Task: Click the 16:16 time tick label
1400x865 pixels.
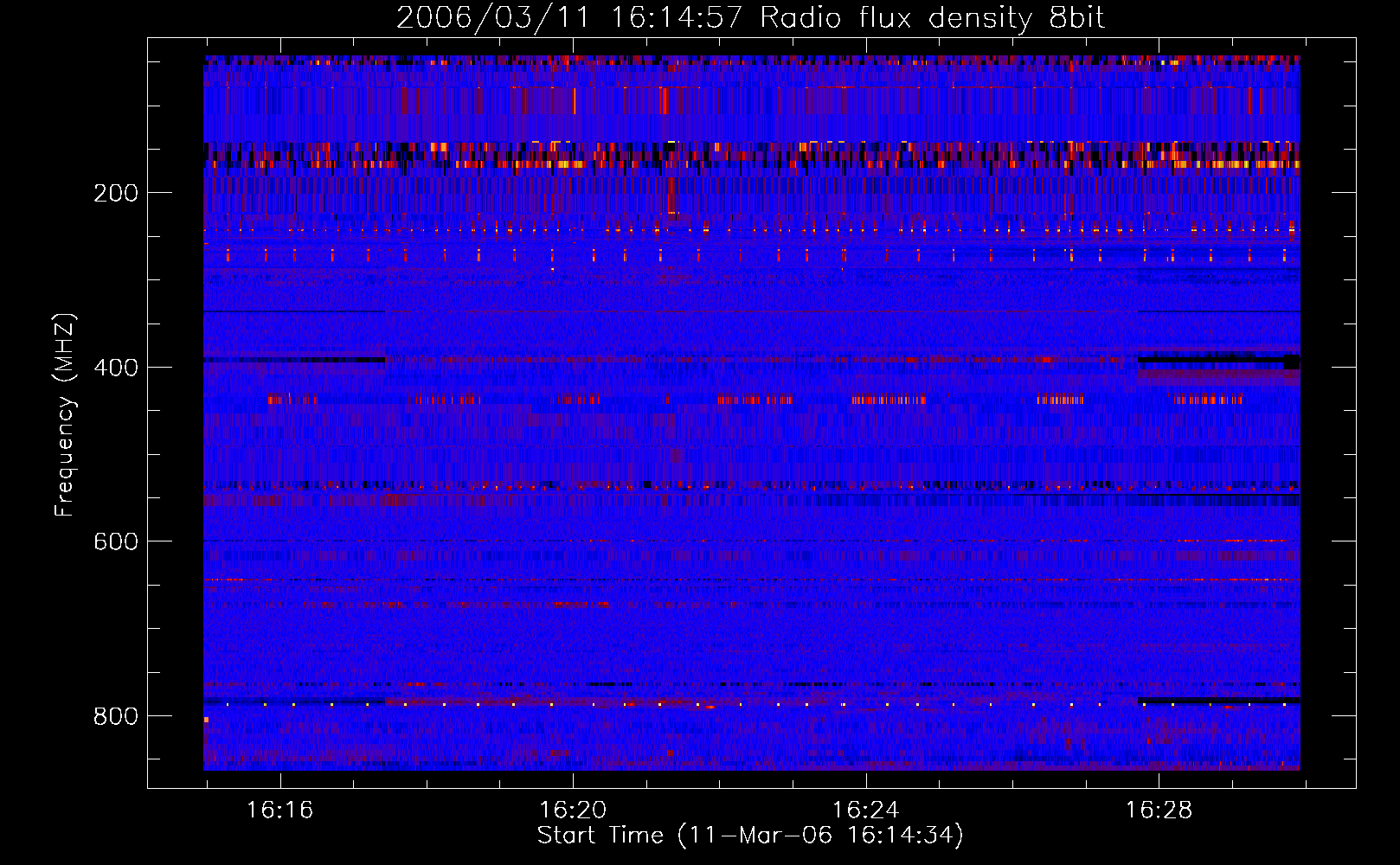Action: [279, 811]
